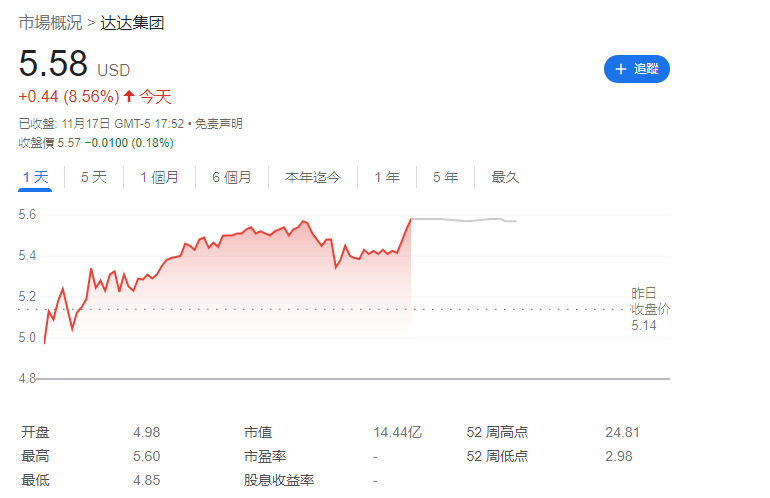This screenshot has width=770, height=498.
Task: Click the 达达集团 breadcrumb title
Action: (132, 23)
